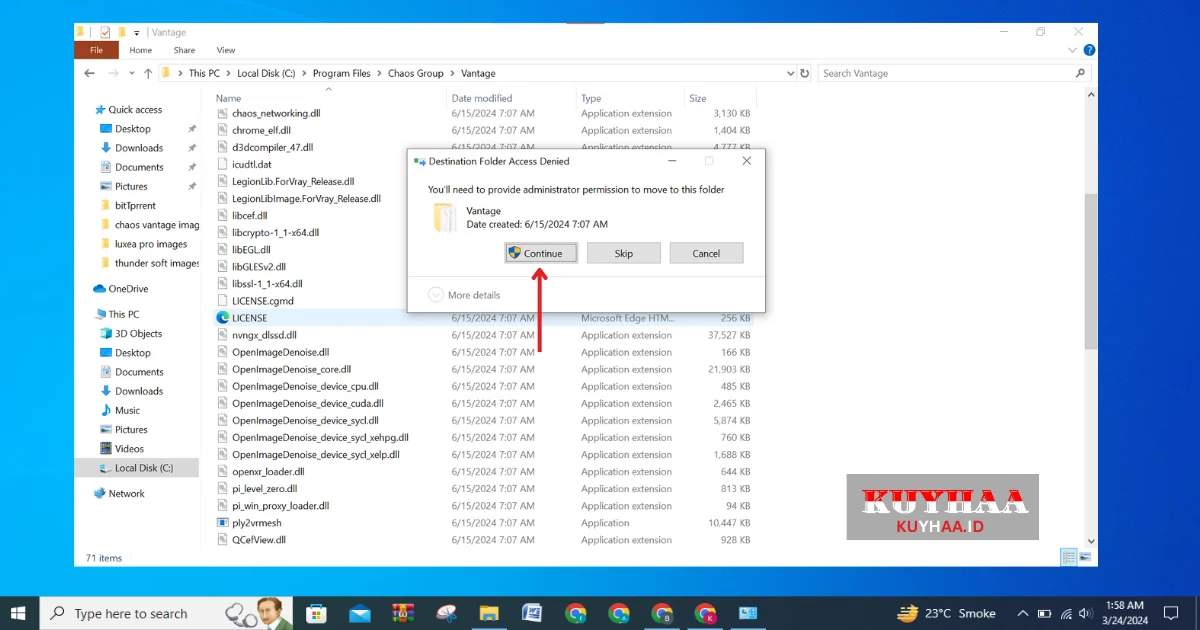1200x630 pixels.
Task: Open Explorer Help question mark icon
Action: pos(1089,50)
